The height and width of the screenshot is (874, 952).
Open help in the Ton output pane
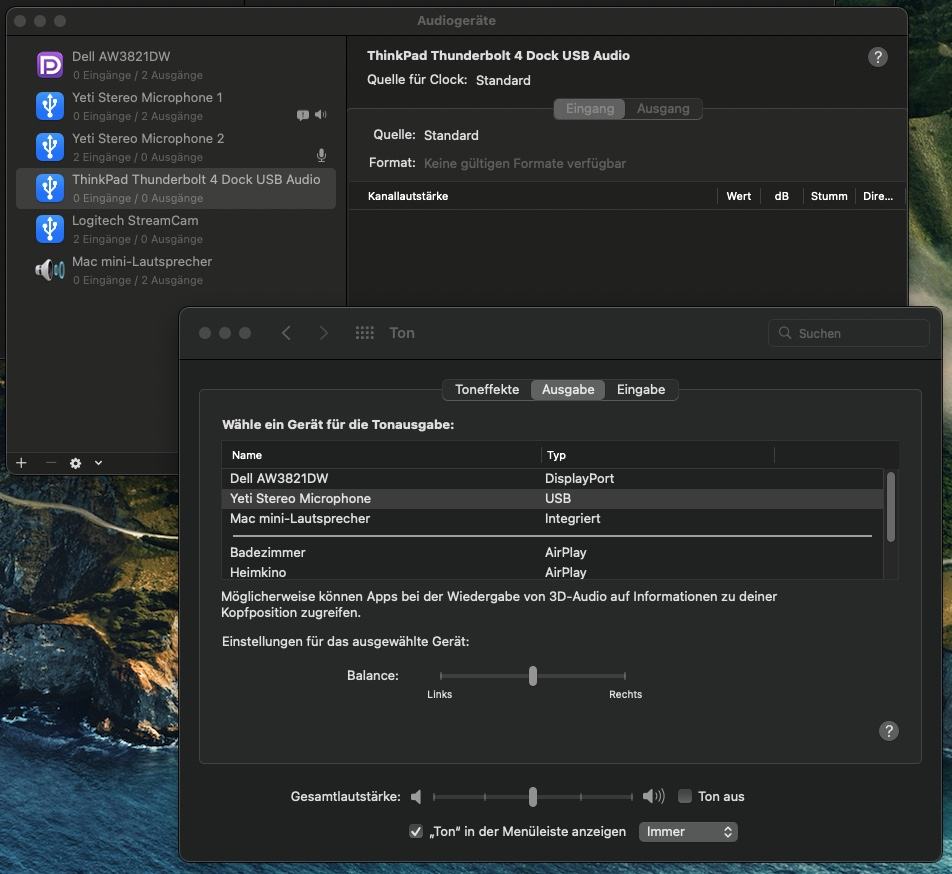(x=888, y=731)
